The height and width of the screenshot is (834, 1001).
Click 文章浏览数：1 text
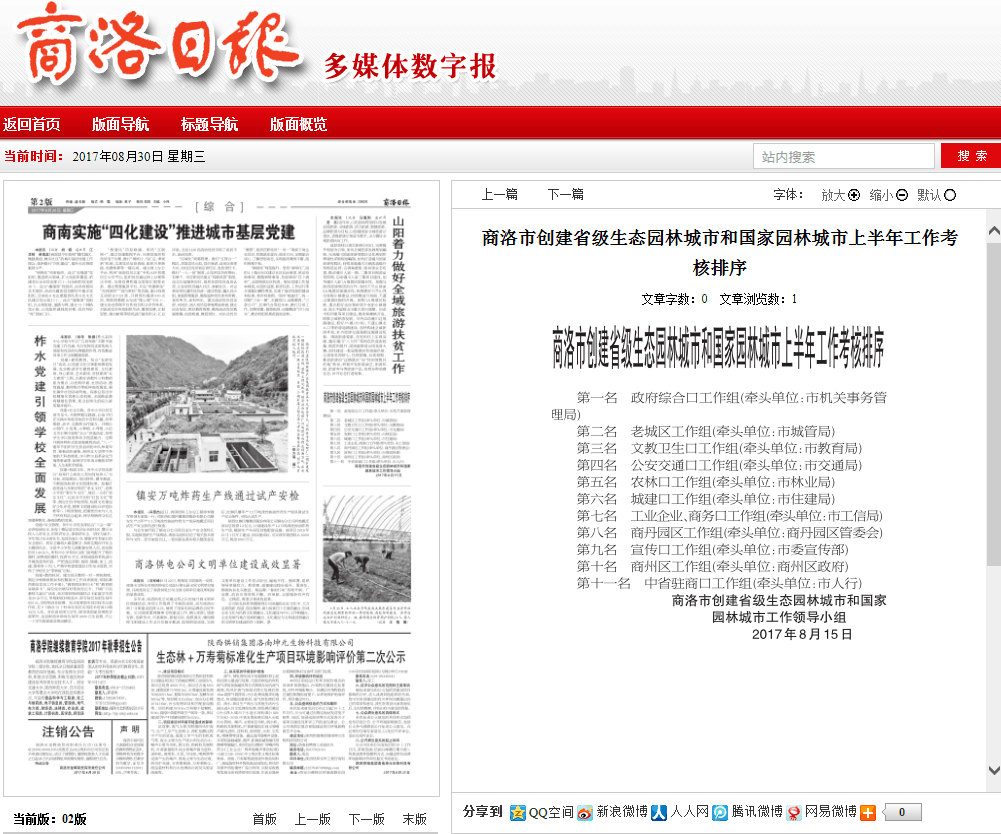pyautogui.click(x=758, y=299)
